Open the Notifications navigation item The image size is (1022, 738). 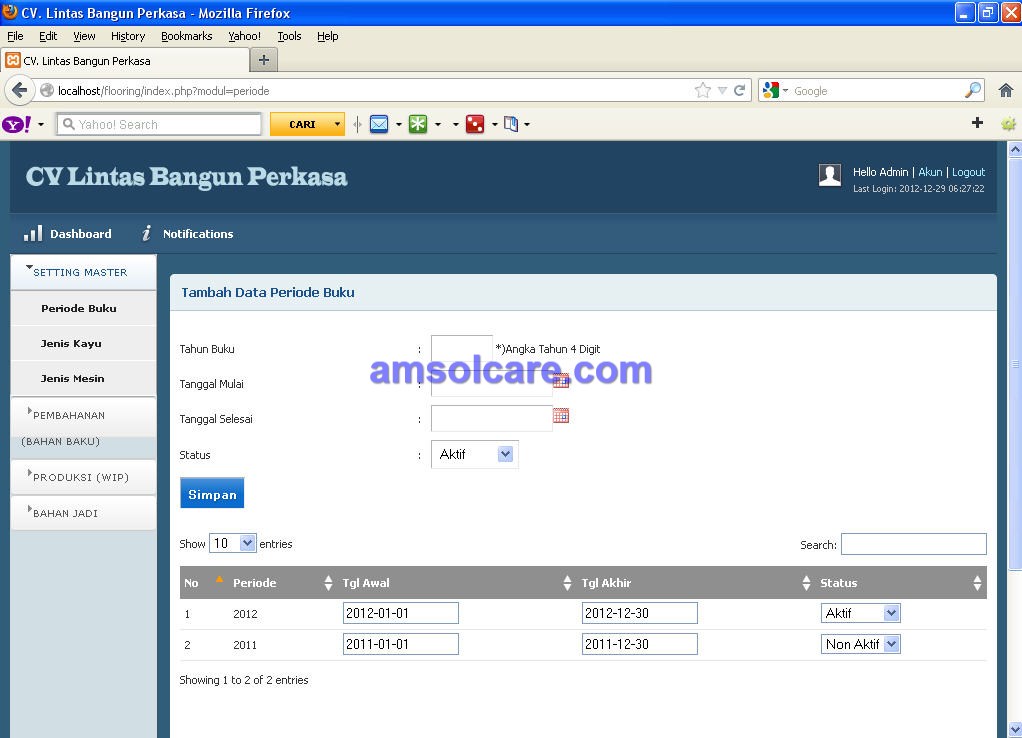point(188,233)
